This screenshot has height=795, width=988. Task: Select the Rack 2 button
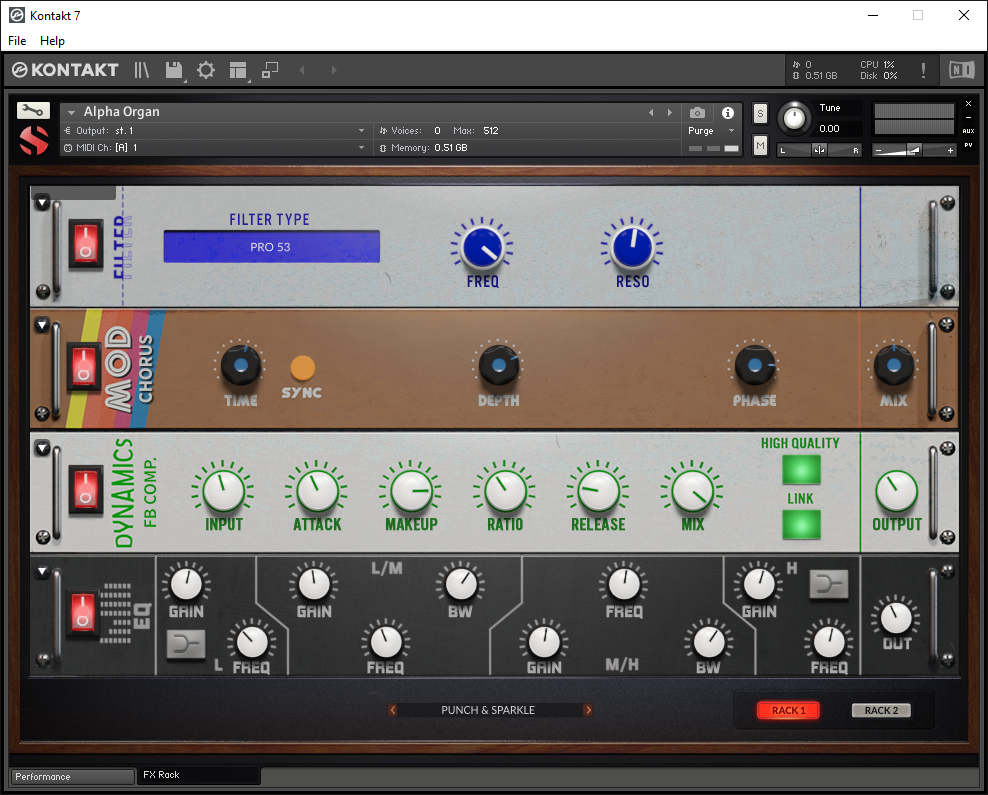point(881,710)
